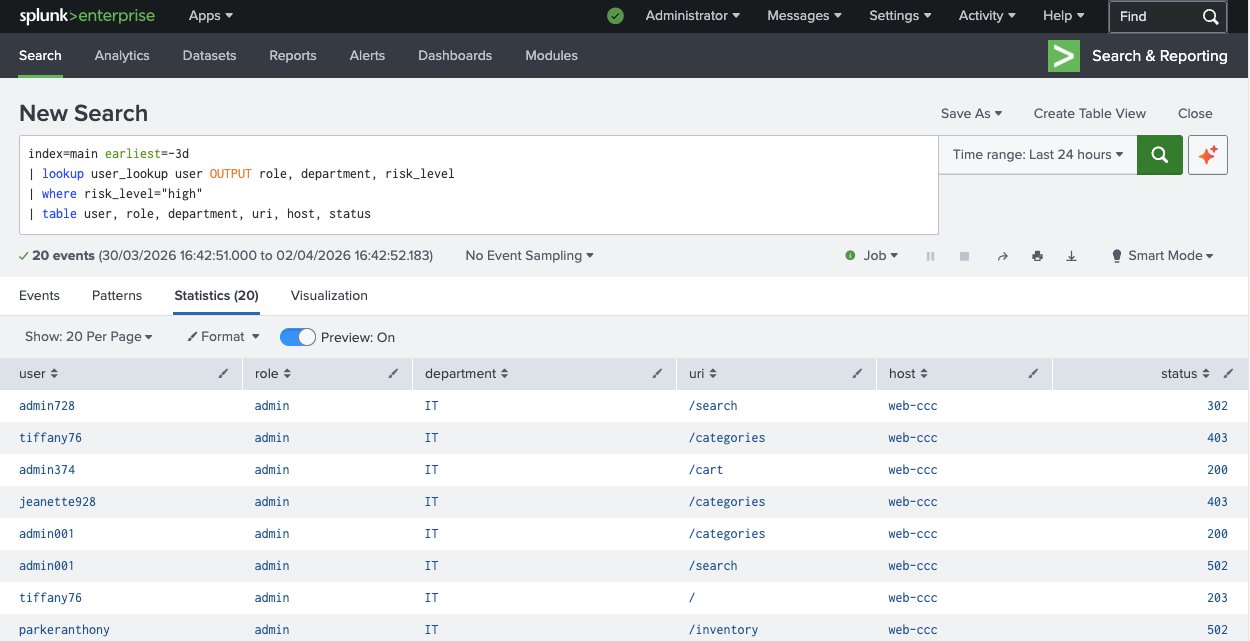Expand the Time range picker

click(1037, 155)
